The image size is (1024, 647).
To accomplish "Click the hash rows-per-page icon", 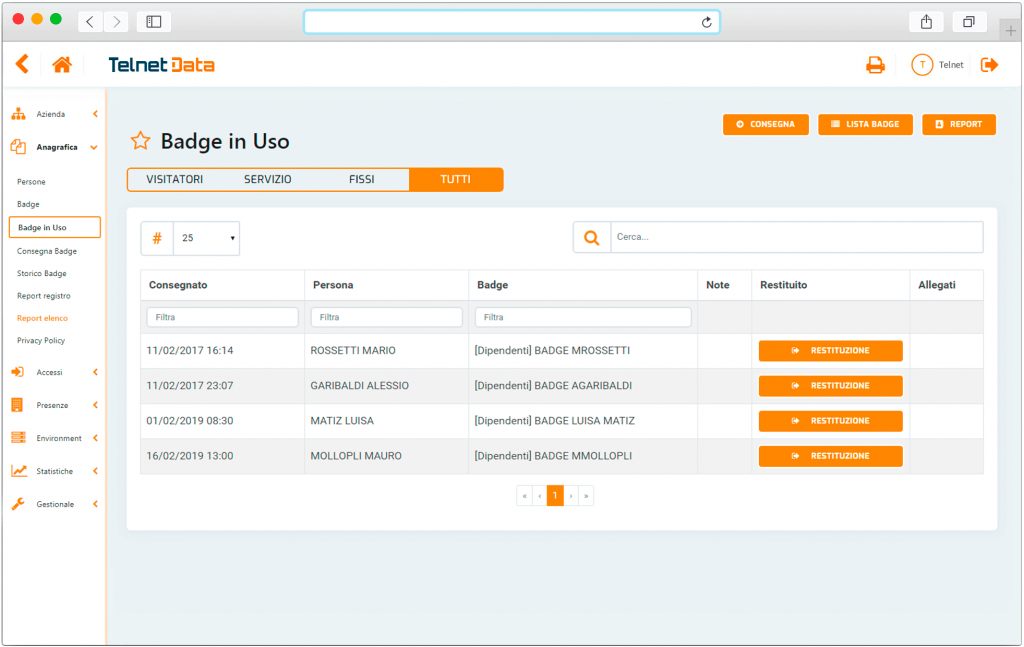I will 157,238.
